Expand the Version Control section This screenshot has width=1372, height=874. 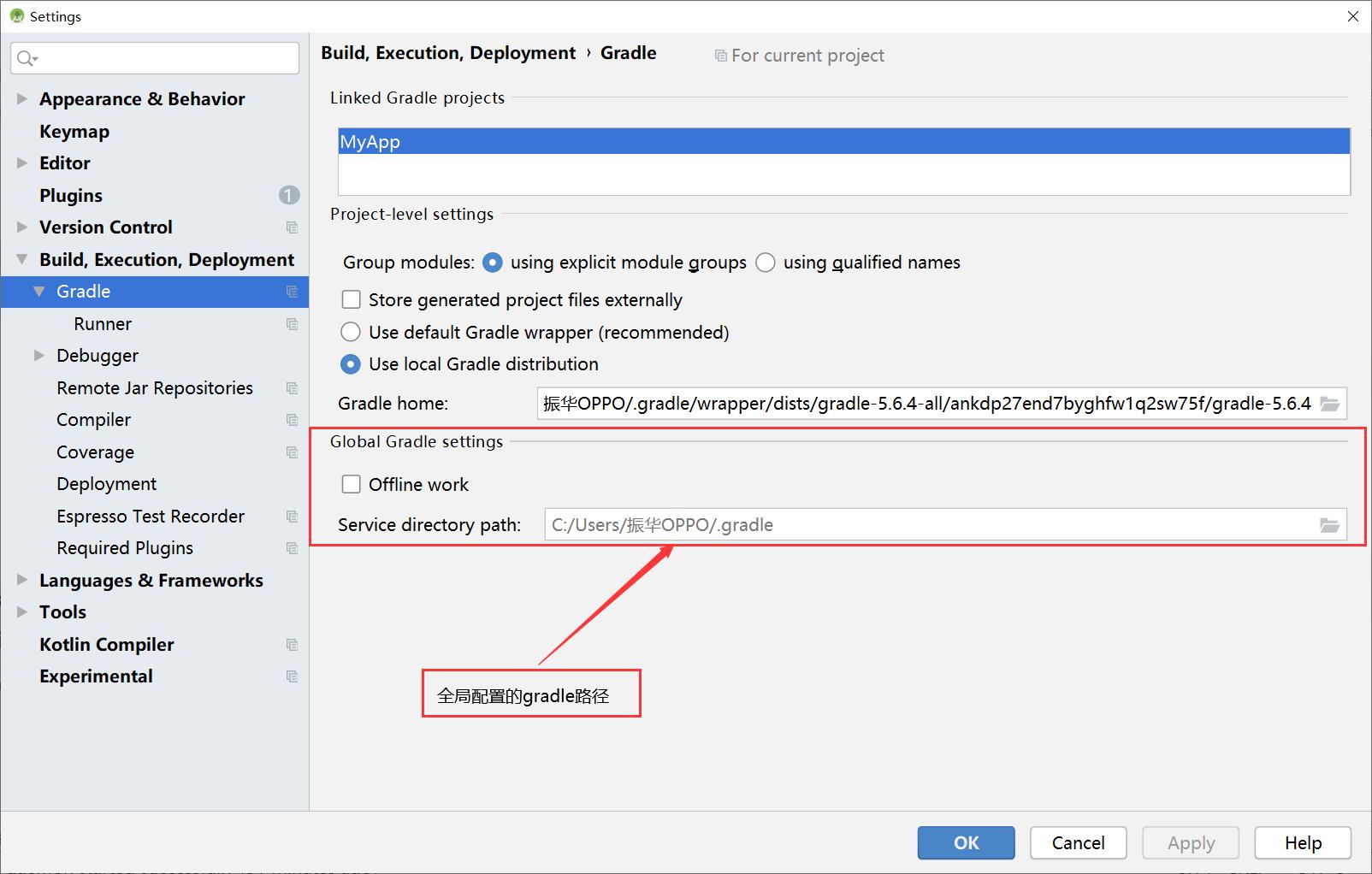click(x=22, y=227)
